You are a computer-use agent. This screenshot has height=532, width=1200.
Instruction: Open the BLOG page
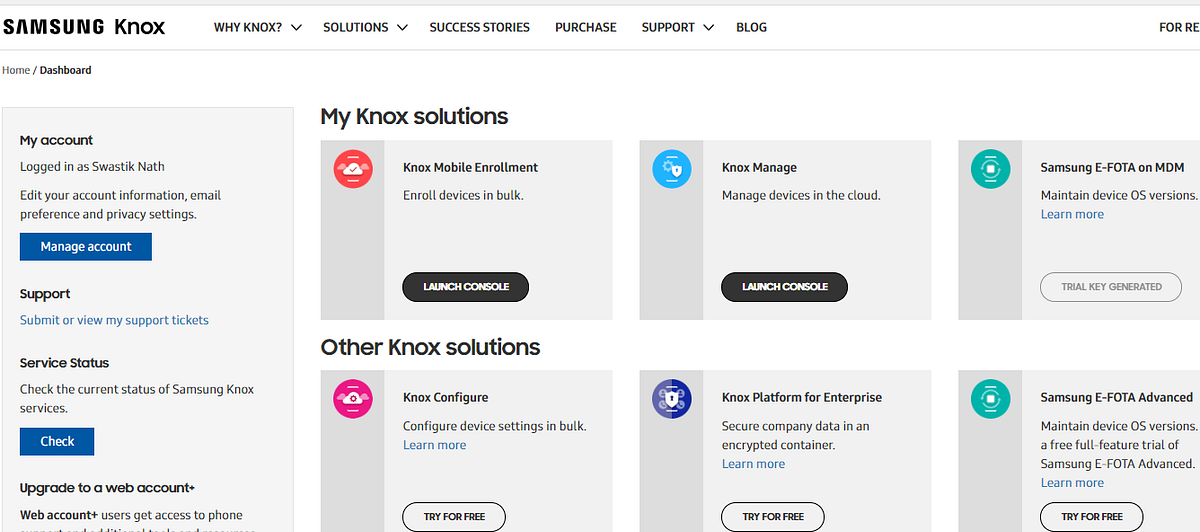coord(751,28)
